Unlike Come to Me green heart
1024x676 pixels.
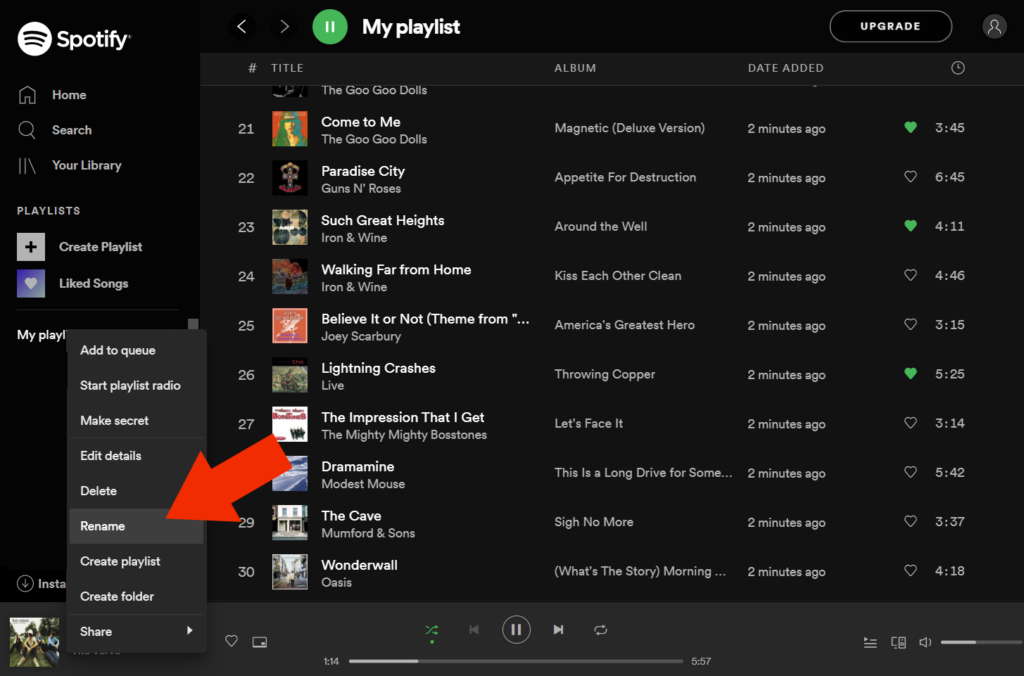910,127
